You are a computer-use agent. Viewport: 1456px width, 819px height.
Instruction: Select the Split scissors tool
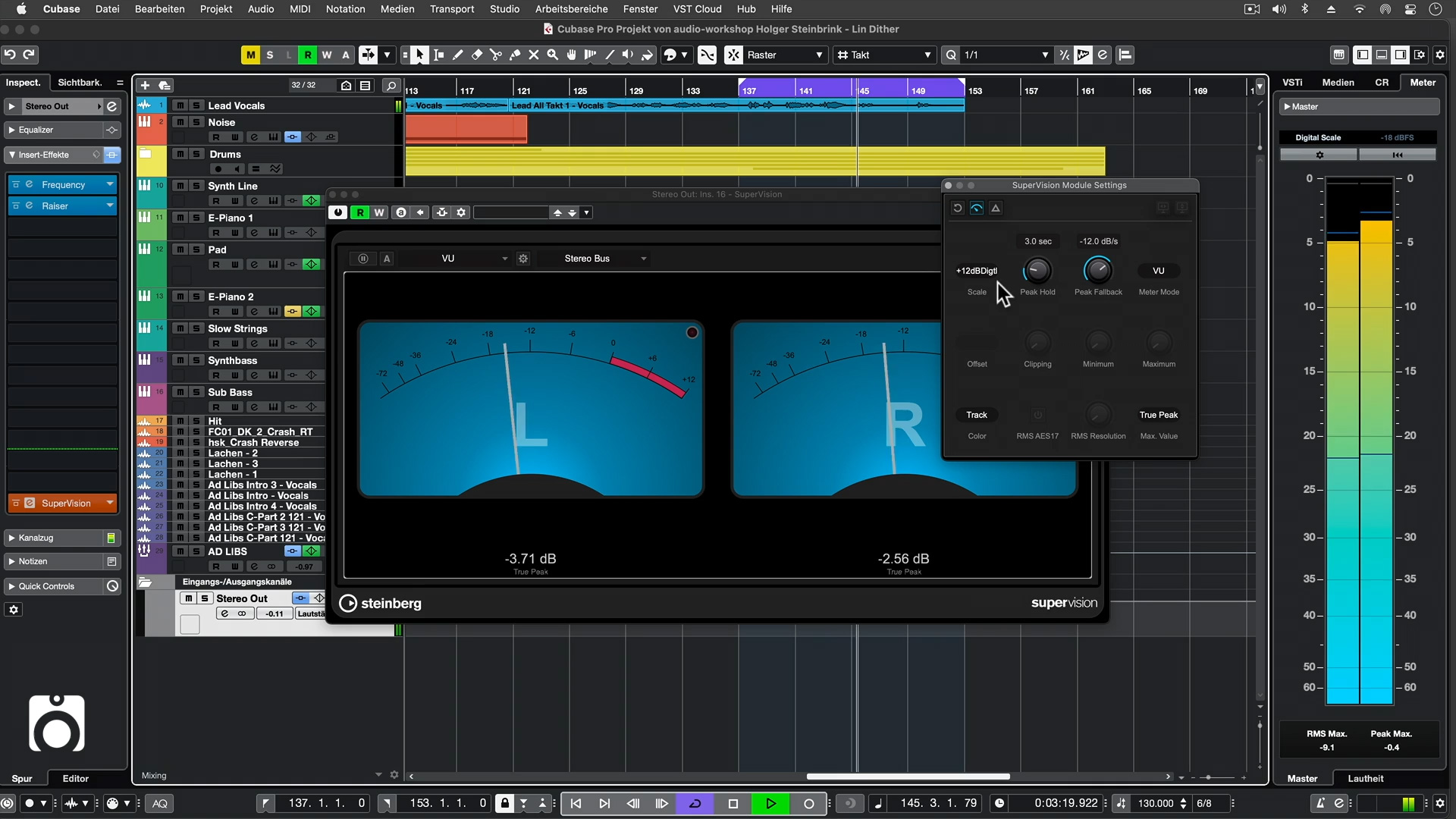tap(496, 55)
